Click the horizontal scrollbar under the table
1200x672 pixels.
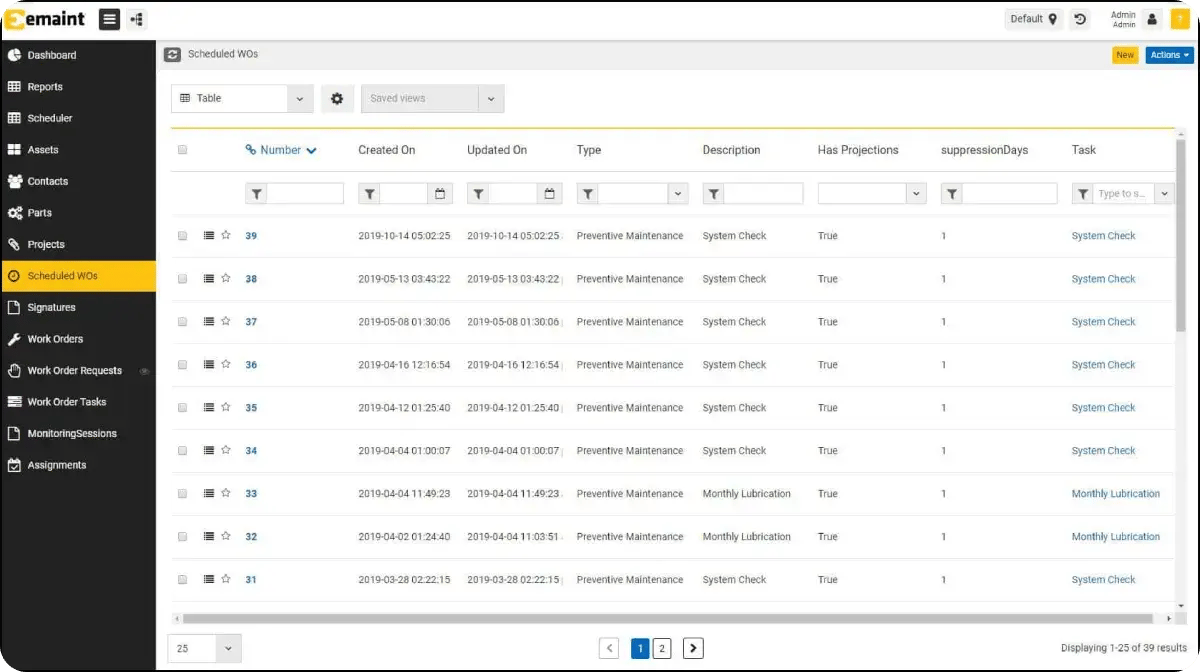(668, 619)
